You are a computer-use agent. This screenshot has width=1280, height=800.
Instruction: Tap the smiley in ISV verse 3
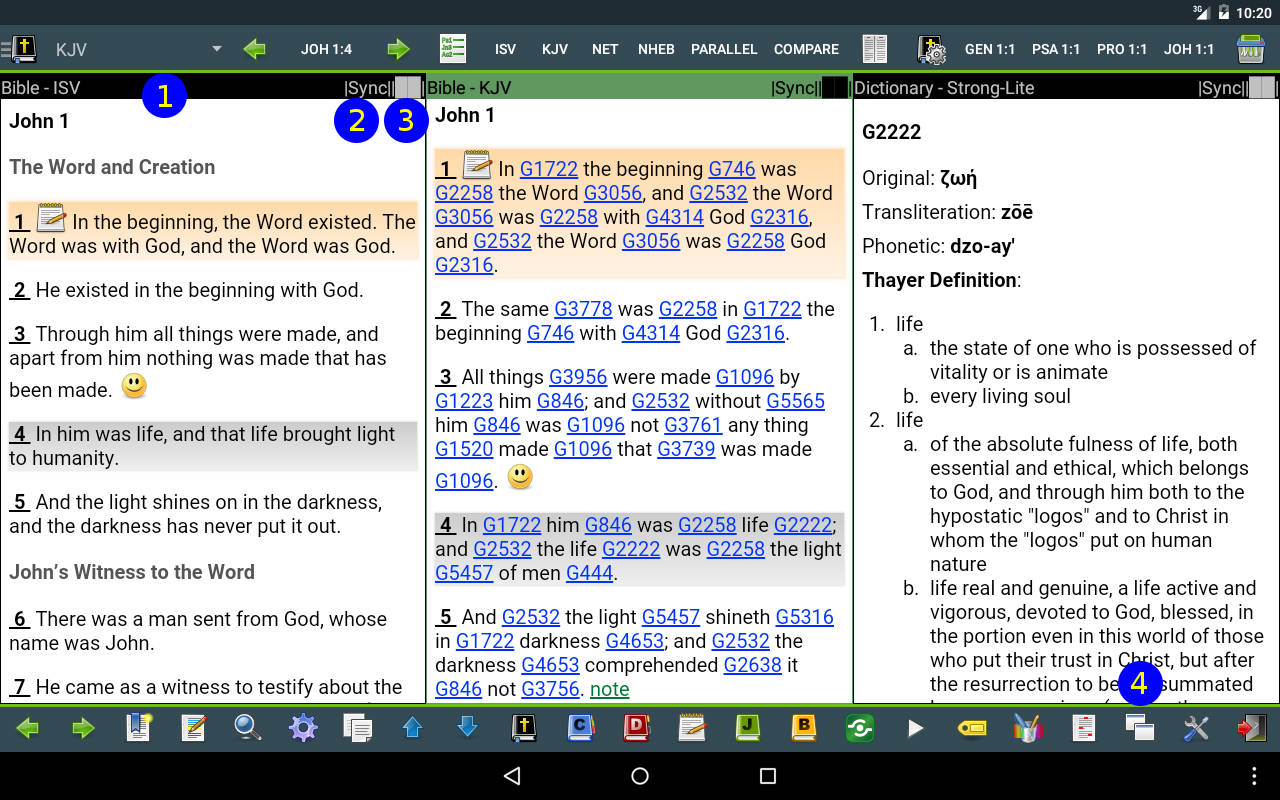click(x=134, y=386)
